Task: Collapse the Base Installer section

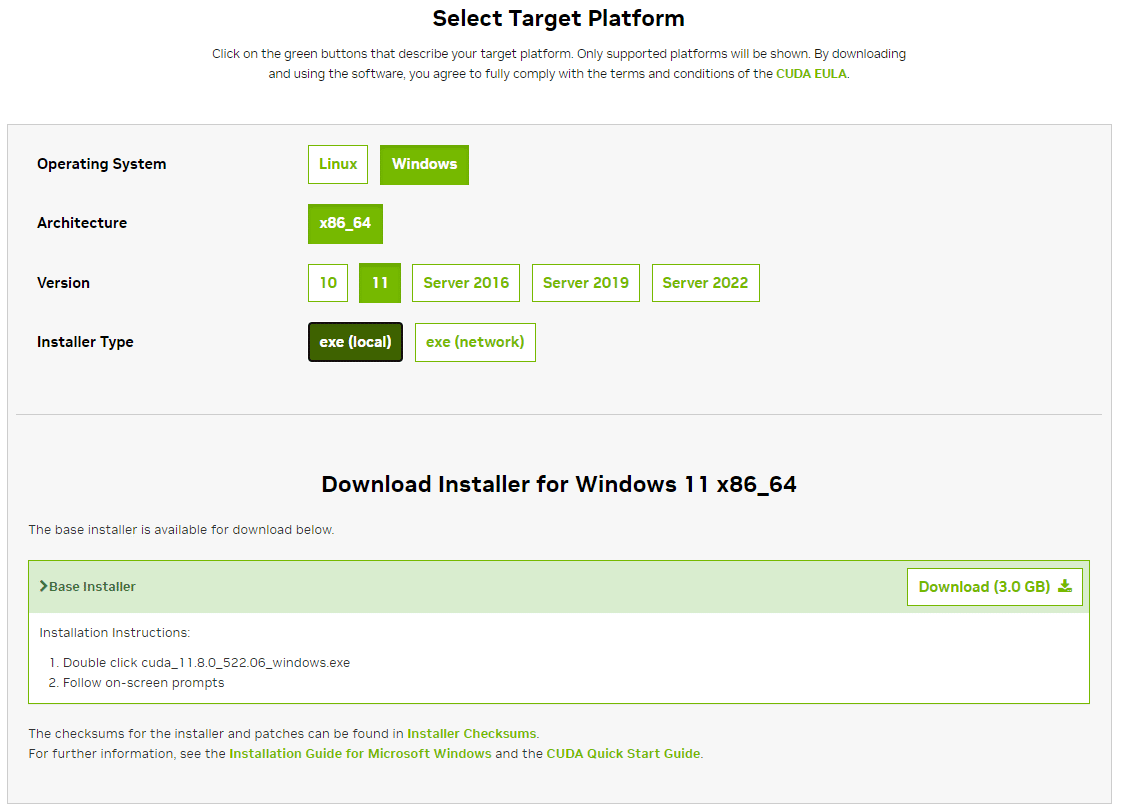Action: pos(87,587)
